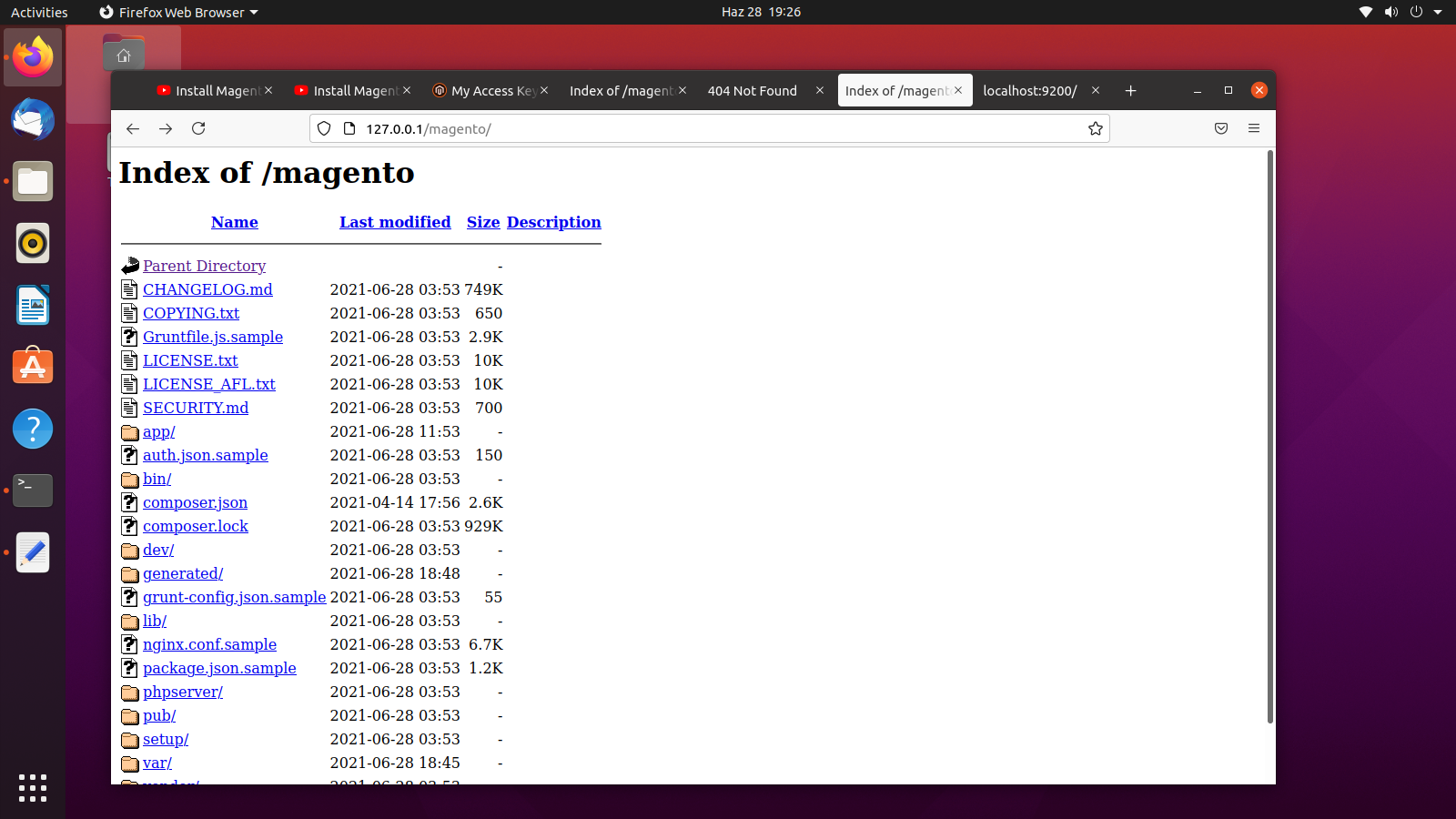Image resolution: width=1456 pixels, height=819 pixels.
Task: Sort listing by Last modified column
Action: click(395, 222)
